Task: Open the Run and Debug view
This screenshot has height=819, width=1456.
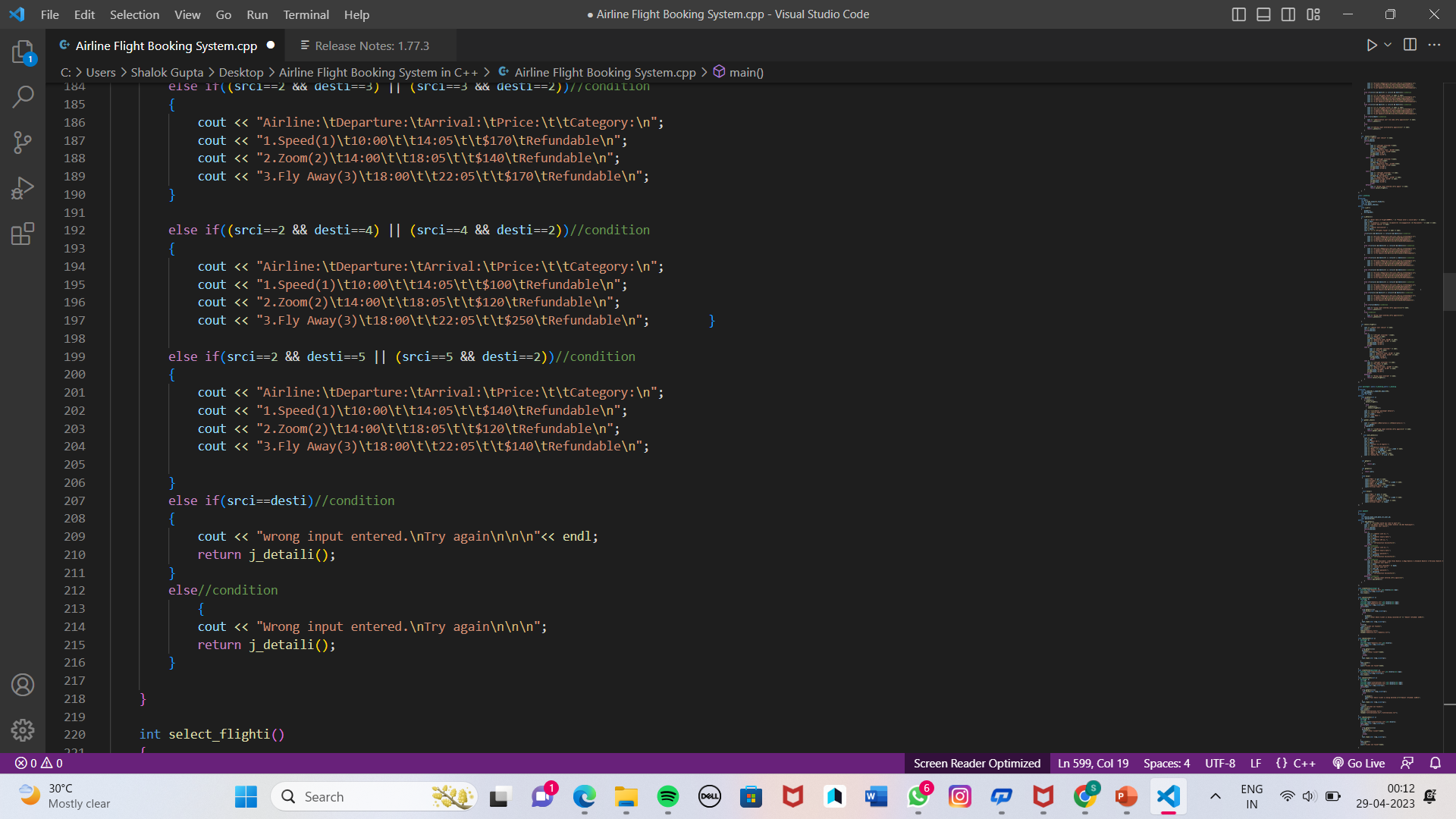Action: pos(23,188)
